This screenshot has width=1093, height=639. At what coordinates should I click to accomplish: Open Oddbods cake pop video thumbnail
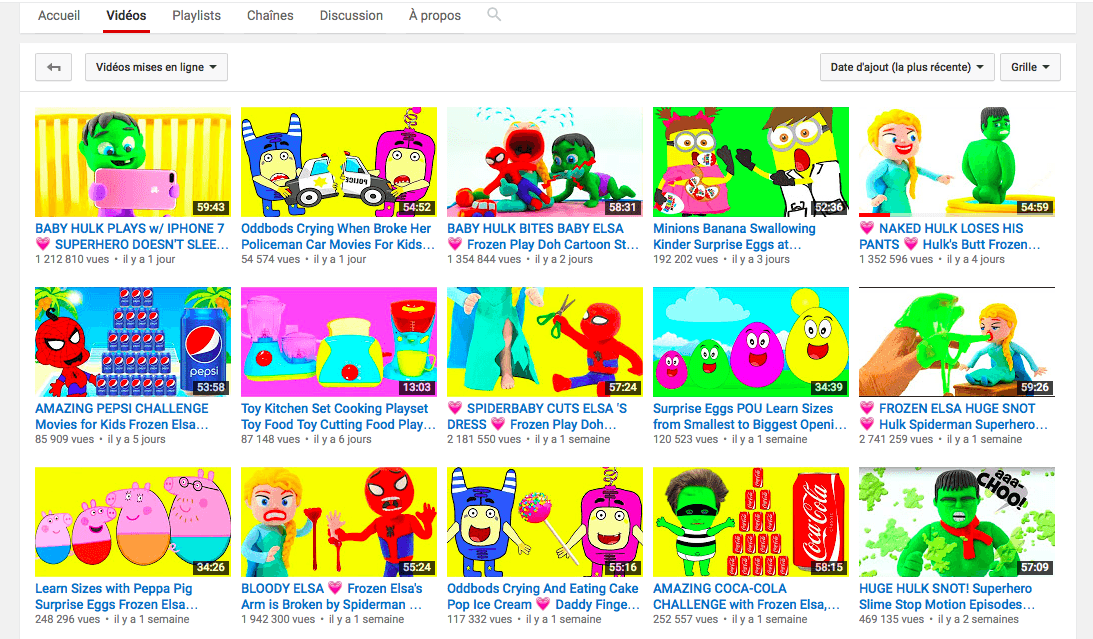(544, 522)
